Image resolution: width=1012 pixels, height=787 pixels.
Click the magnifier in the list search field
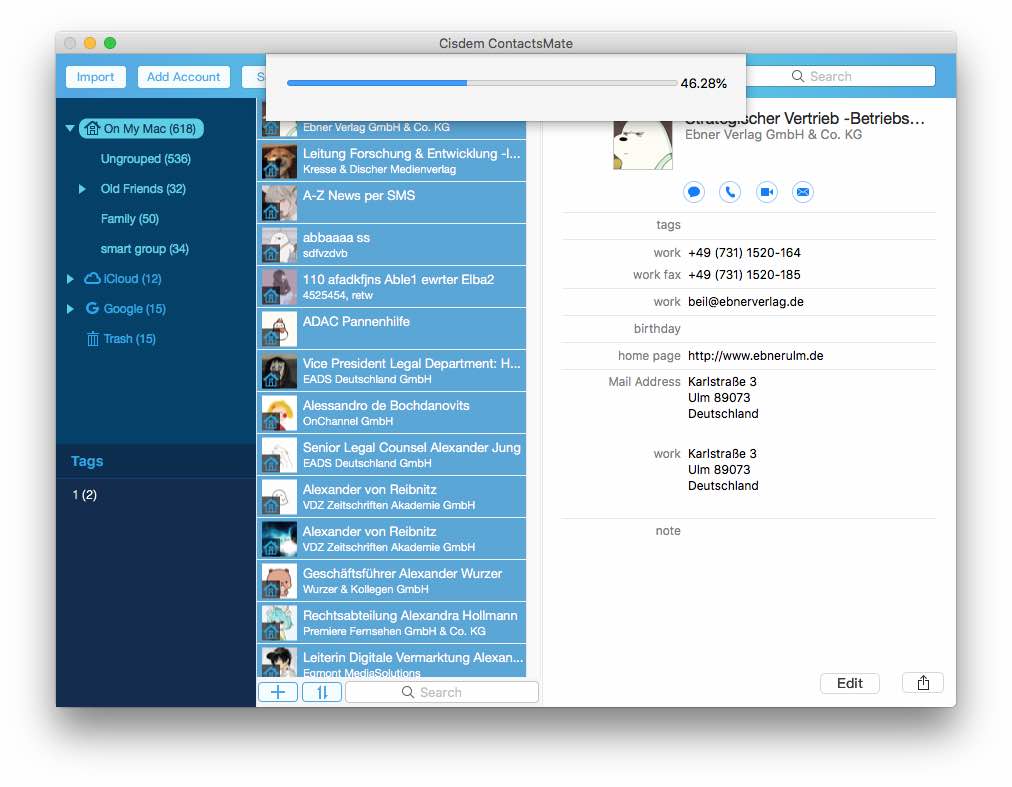tap(408, 692)
